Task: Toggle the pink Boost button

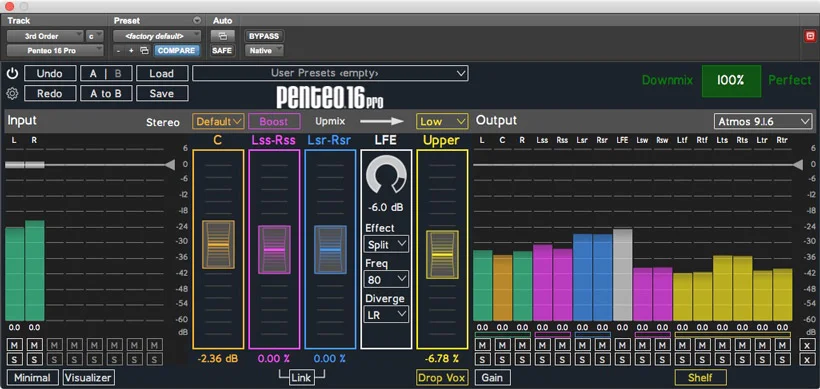Action: (x=274, y=121)
